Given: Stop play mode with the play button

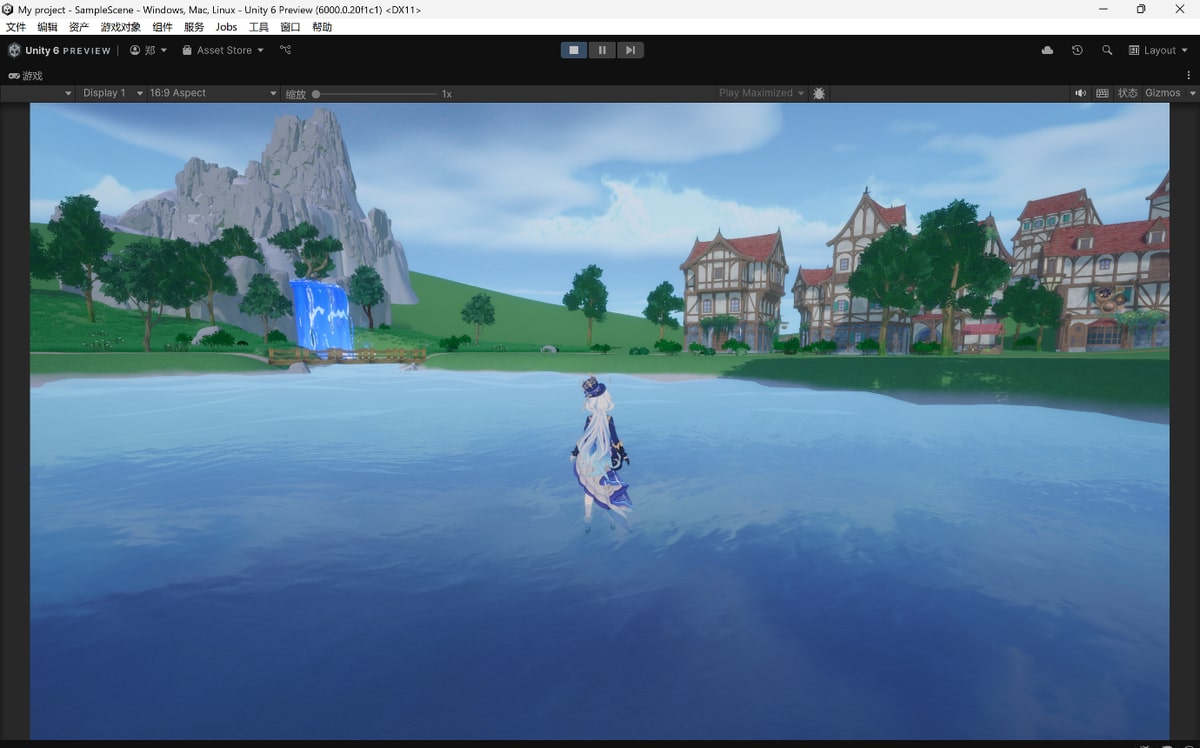Looking at the screenshot, I should click(x=574, y=50).
